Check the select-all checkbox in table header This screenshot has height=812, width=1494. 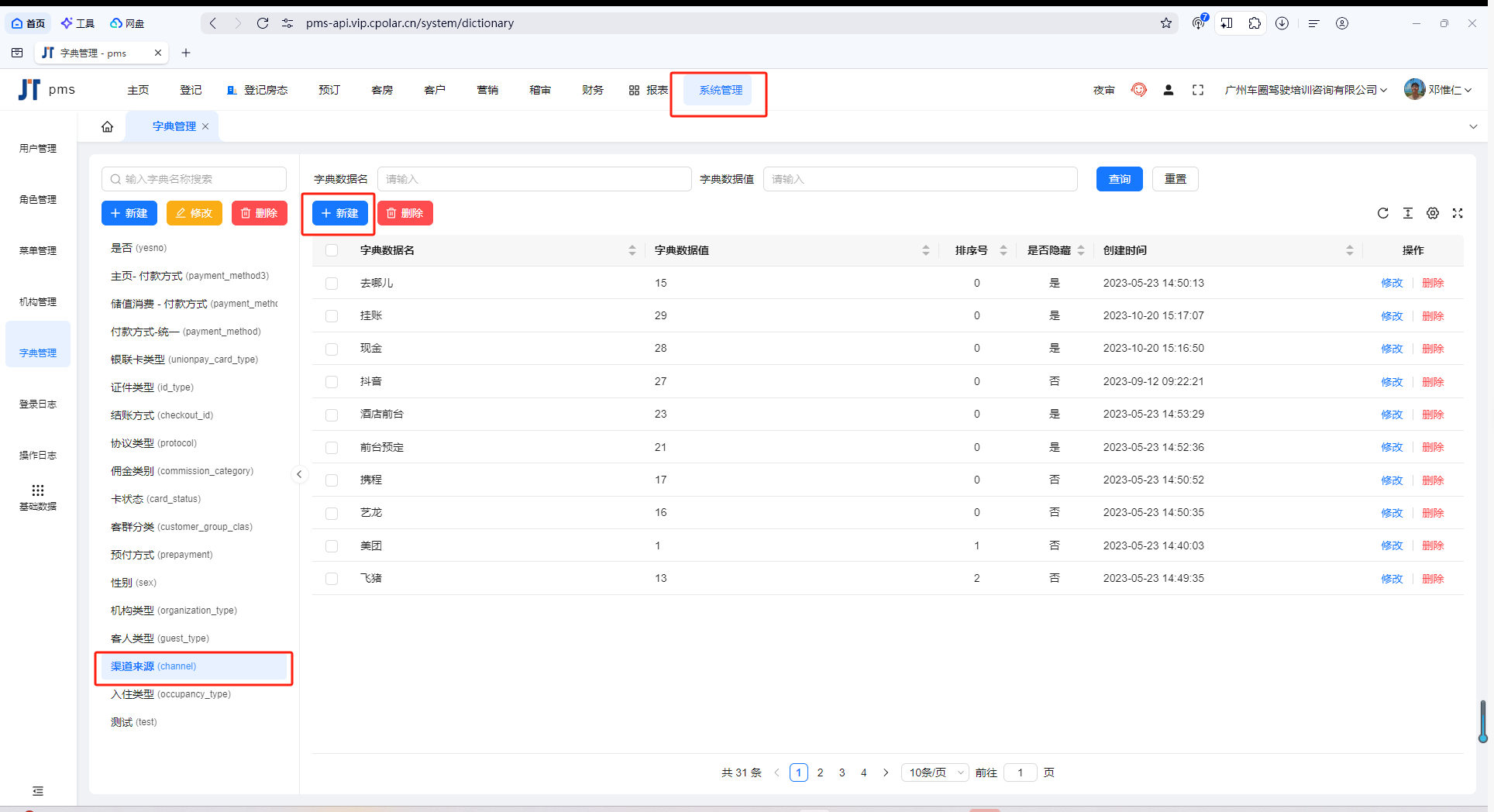[x=332, y=250]
